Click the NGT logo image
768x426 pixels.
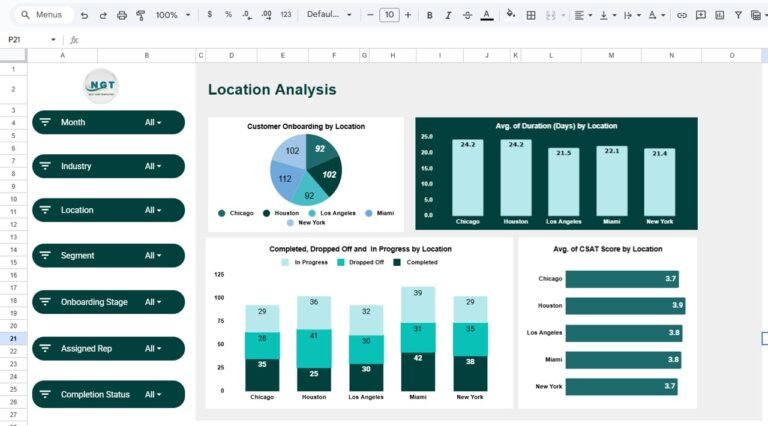[x=101, y=86]
